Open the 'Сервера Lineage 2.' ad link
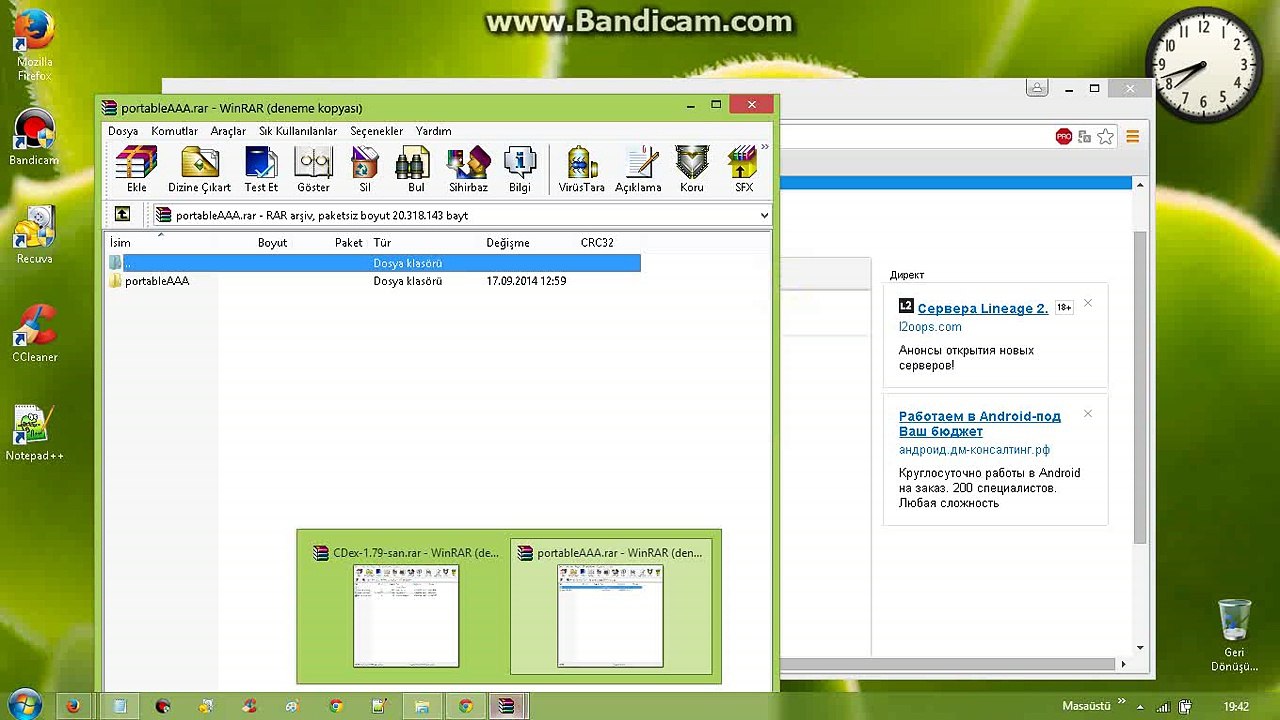The width and height of the screenshot is (1280, 720). pyautogui.click(x=983, y=308)
